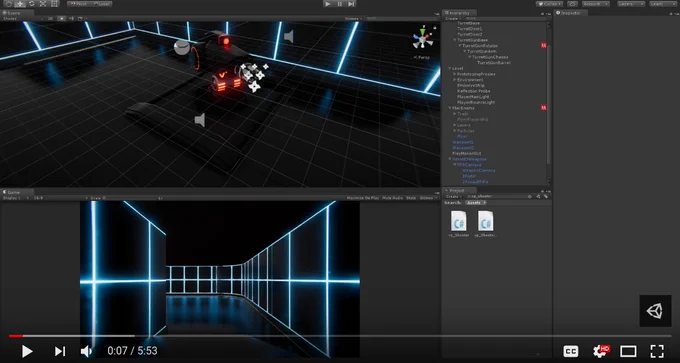Toggle Maximize On Play in Game view
Screen dimensions: 680x363
[363, 198]
